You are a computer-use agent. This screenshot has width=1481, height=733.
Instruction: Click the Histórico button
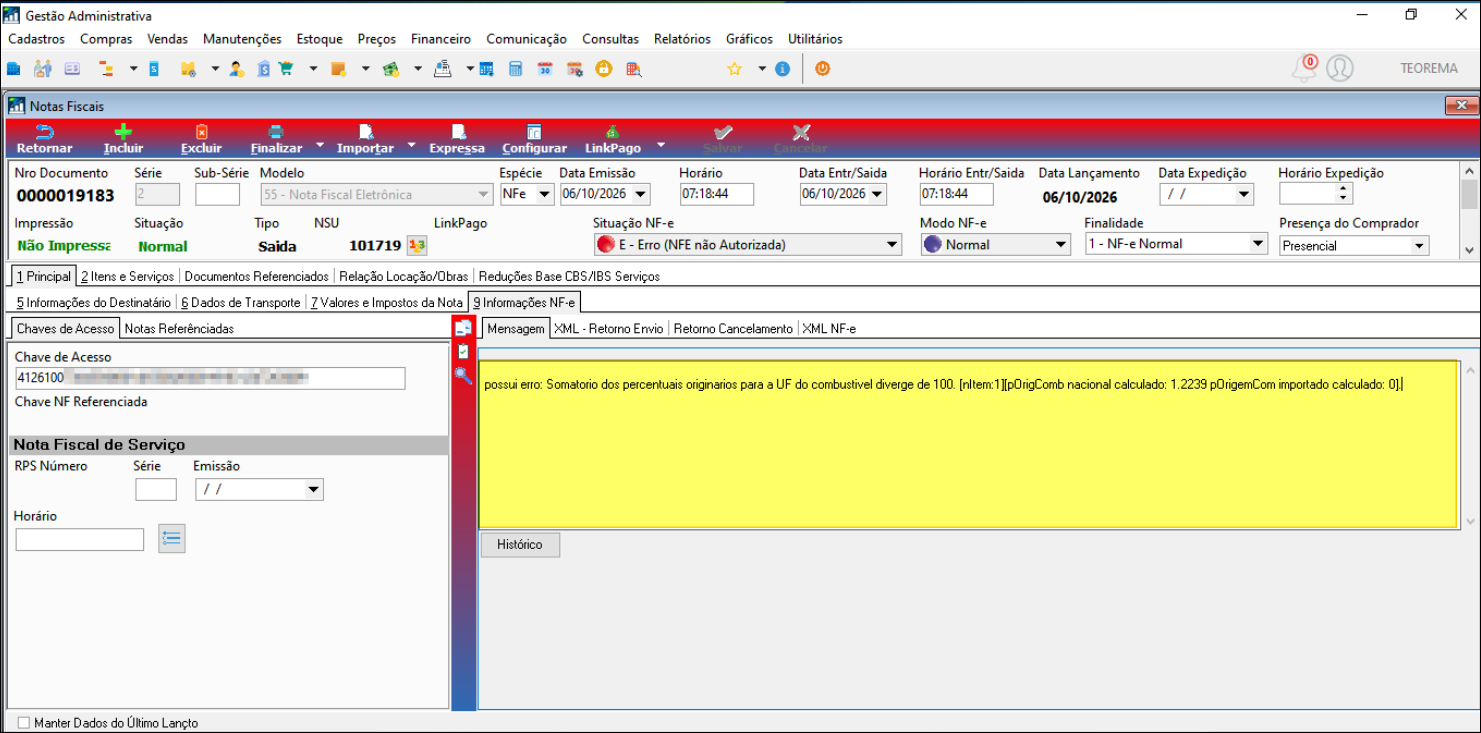(x=520, y=545)
